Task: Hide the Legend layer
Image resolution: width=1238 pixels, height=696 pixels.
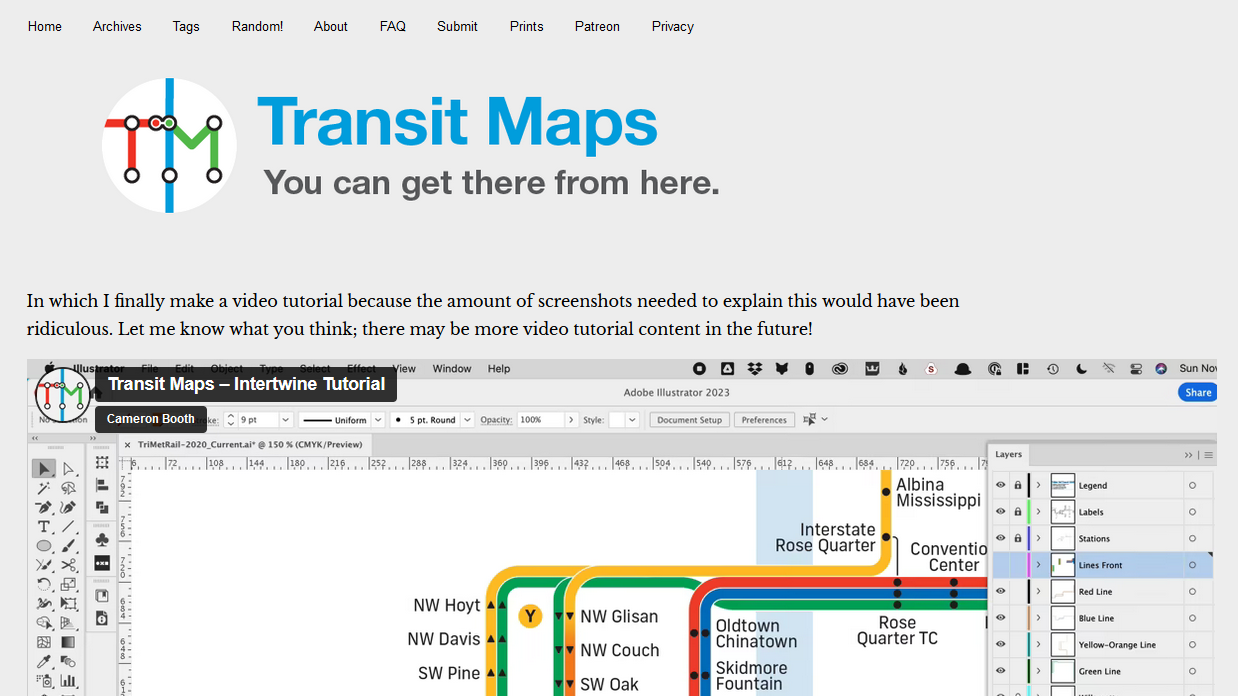Action: [1000, 485]
